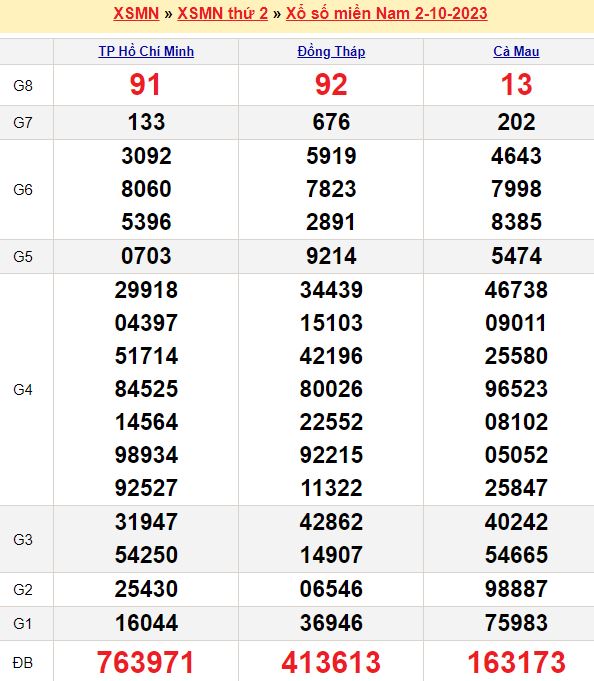Click the ĐB row label
This screenshot has width=594, height=681.
pyautogui.click(x=23, y=663)
